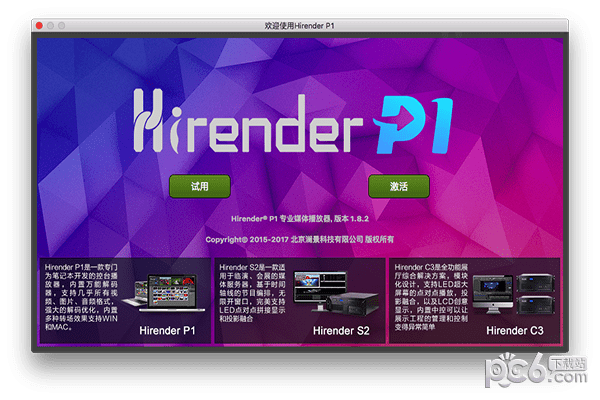Click the Hirender P1 description paragraph

coord(81,297)
